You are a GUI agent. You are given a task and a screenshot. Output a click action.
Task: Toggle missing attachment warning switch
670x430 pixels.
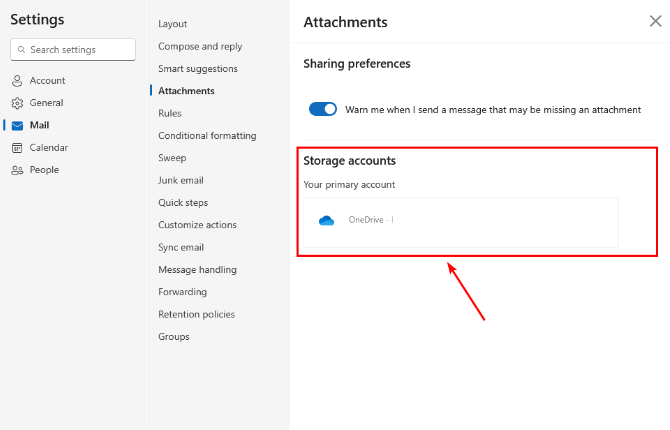pyautogui.click(x=323, y=109)
